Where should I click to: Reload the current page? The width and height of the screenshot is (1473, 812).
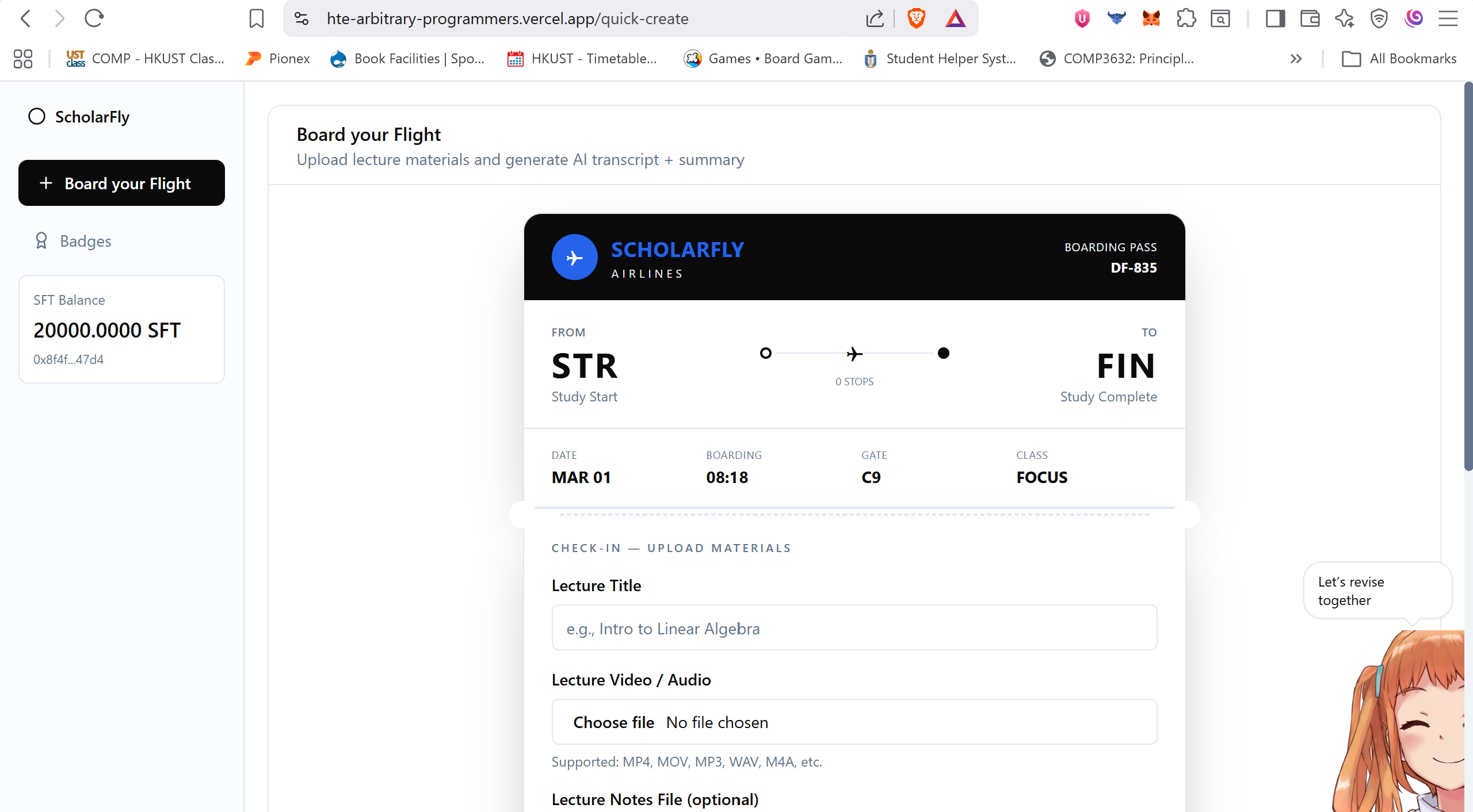click(x=94, y=18)
